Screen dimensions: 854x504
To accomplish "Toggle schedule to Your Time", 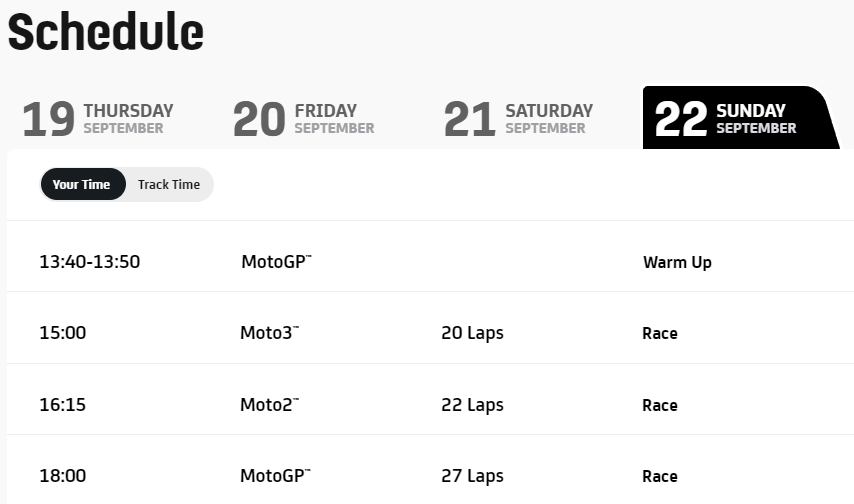I will [x=82, y=185].
